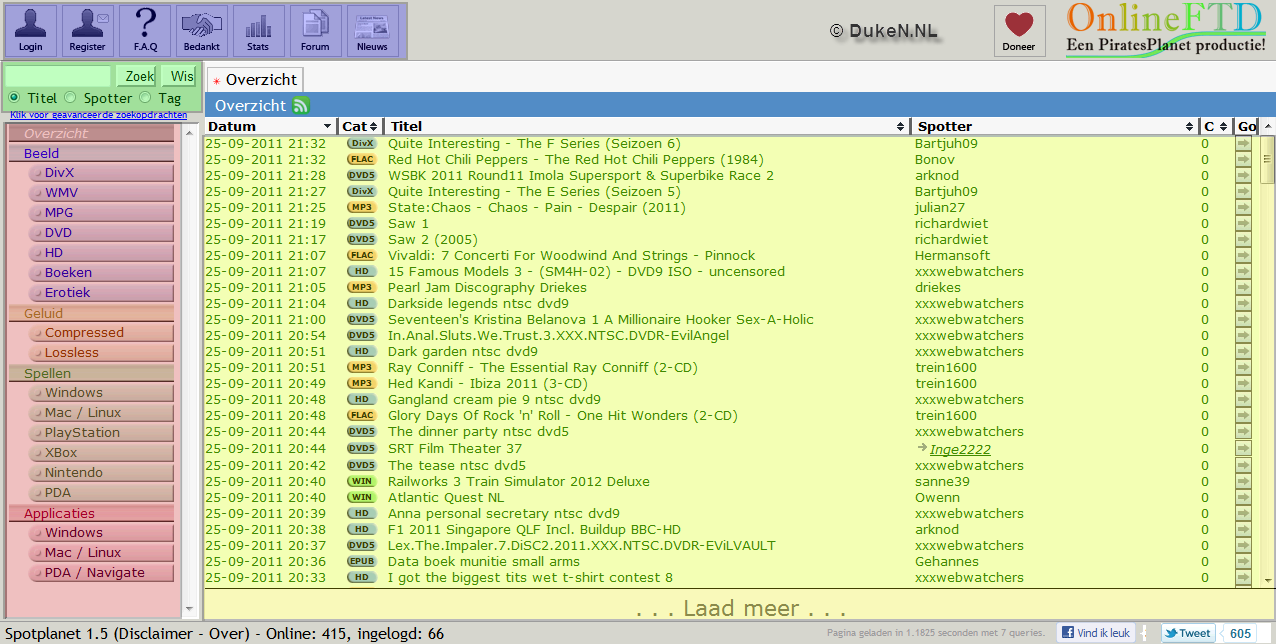1276x644 pixels.
Task: Click the Twitter Tweet button
Action: pos(1188,633)
